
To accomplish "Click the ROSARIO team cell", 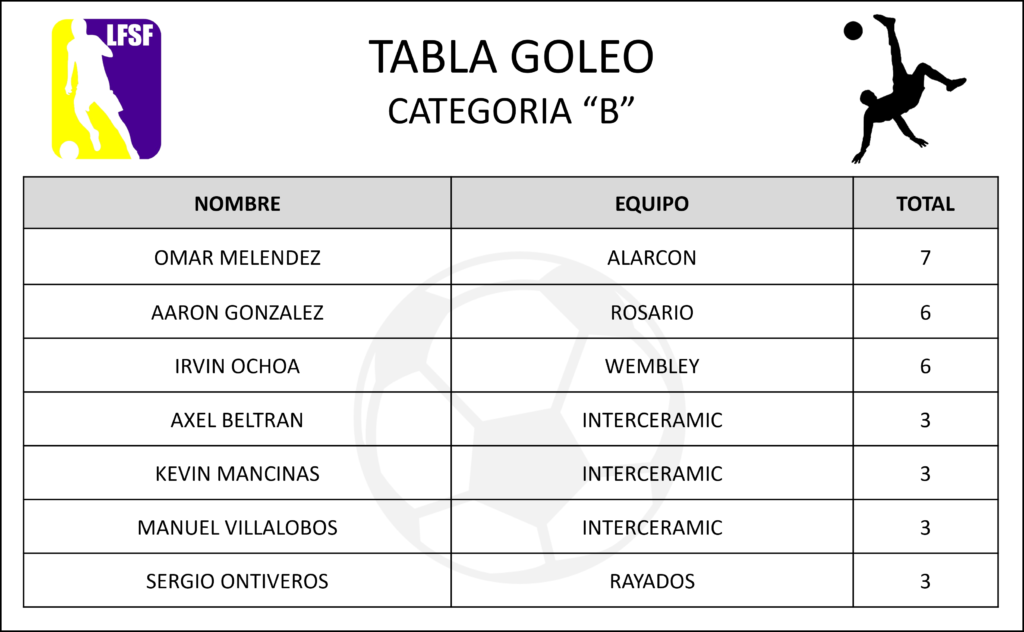I will click(x=652, y=312).
